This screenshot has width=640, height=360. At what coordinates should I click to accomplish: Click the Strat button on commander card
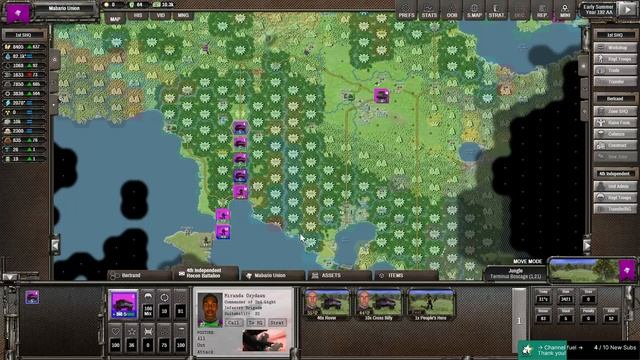[x=277, y=322]
